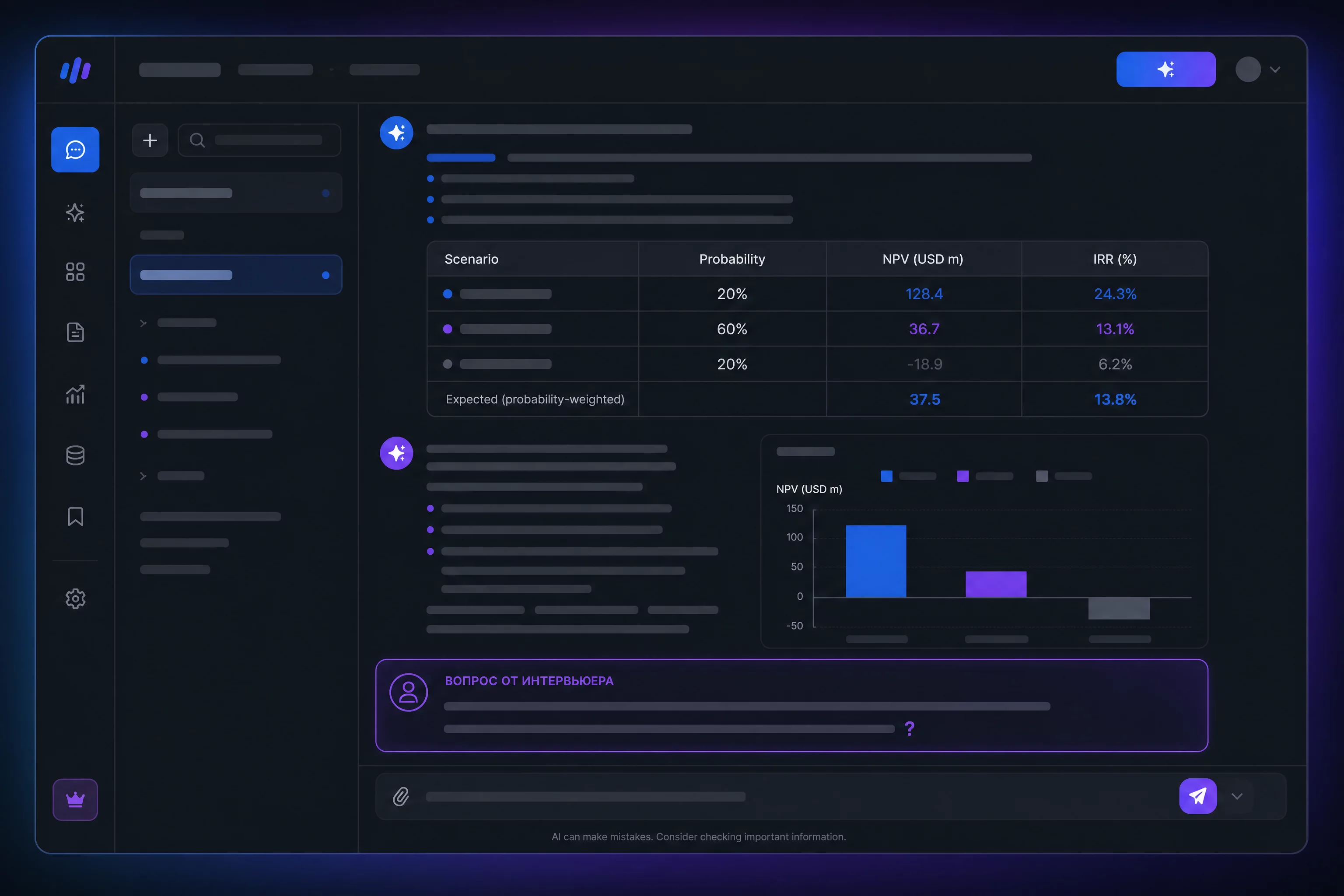The height and width of the screenshot is (896, 1344).
Task: Expand the first collapsed tree item chevron
Action: (x=143, y=323)
